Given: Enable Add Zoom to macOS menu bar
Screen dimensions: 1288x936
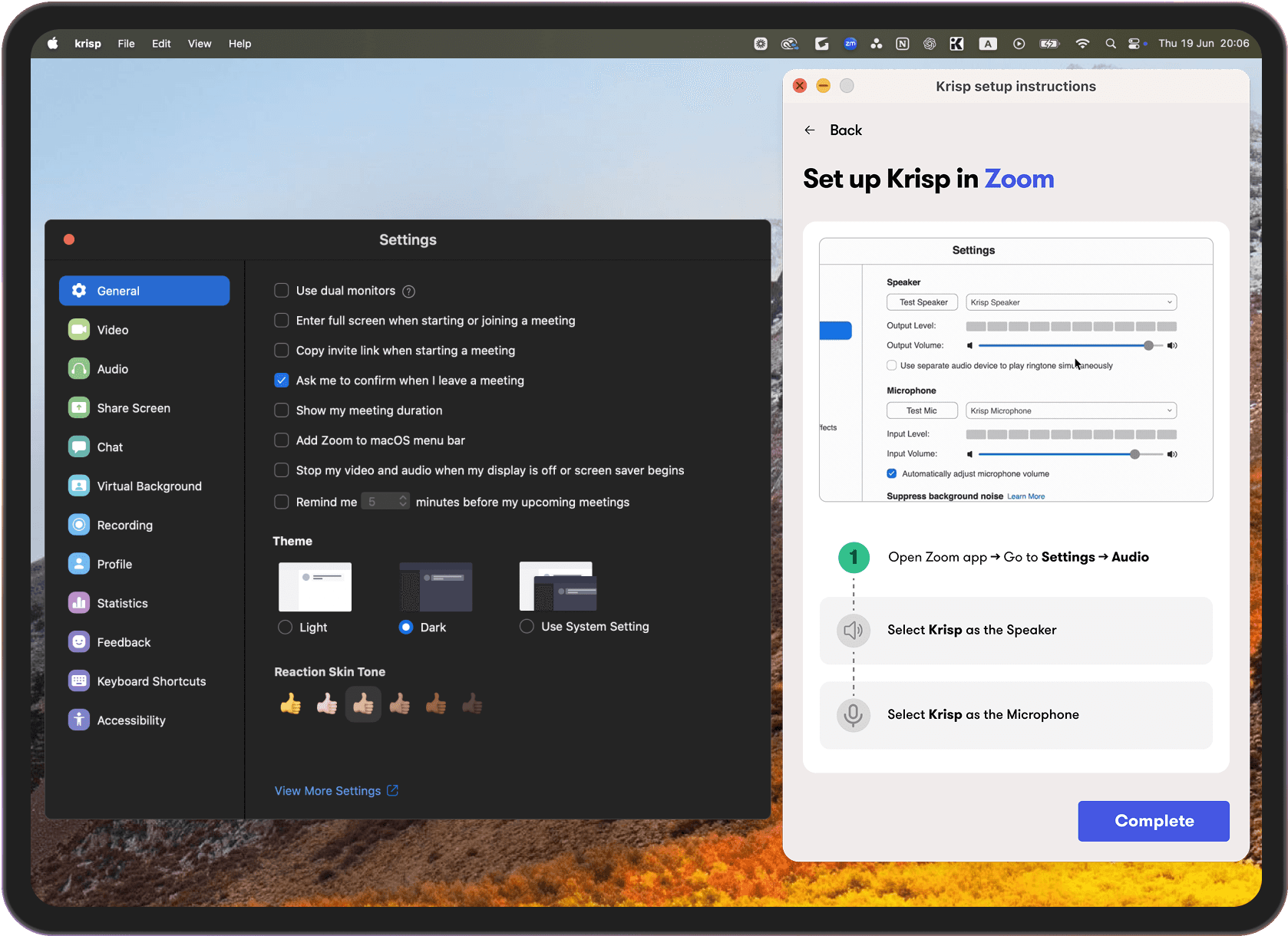Looking at the screenshot, I should click(x=282, y=440).
